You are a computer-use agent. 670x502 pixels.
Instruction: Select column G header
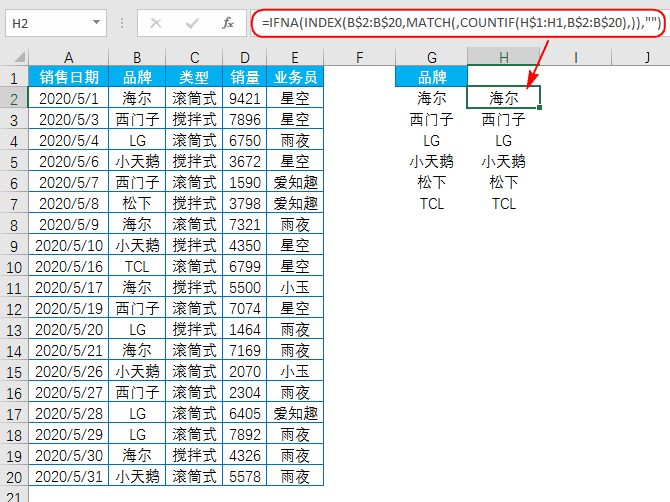click(x=432, y=57)
